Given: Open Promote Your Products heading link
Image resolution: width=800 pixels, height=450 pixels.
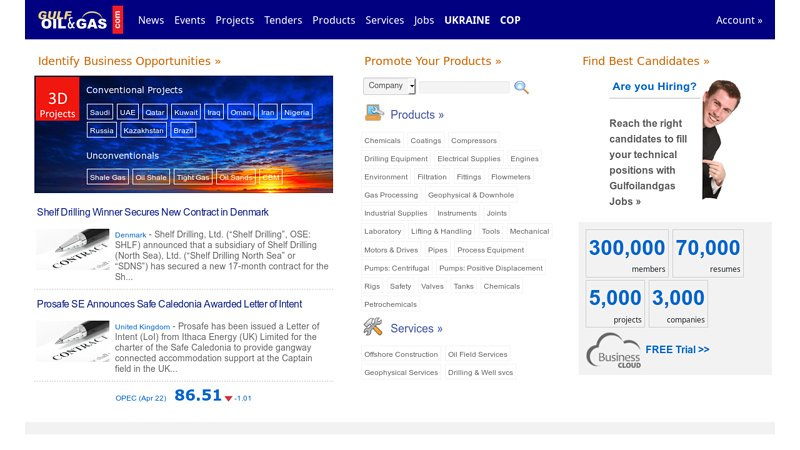Looking at the screenshot, I should tap(433, 61).
